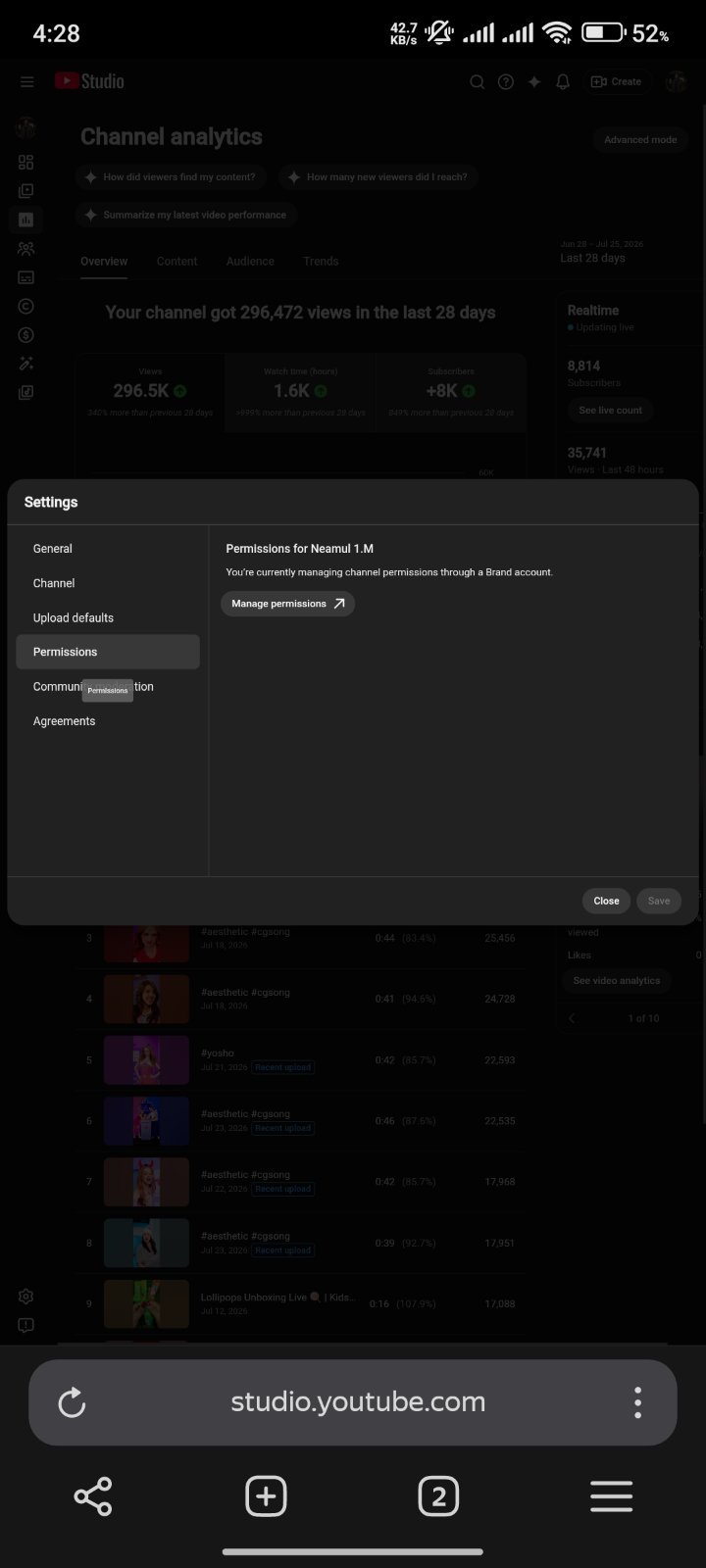Close the Settings dialog

coord(606,901)
